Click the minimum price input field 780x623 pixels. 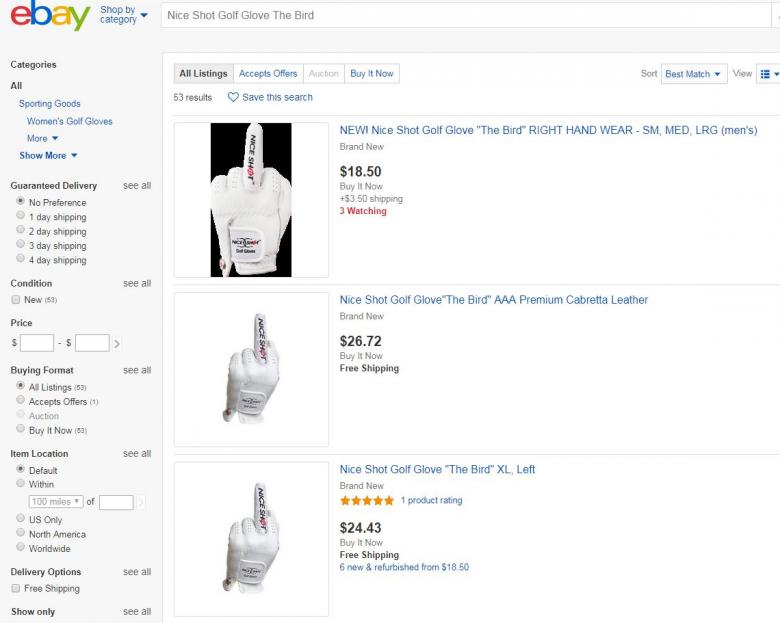37,343
